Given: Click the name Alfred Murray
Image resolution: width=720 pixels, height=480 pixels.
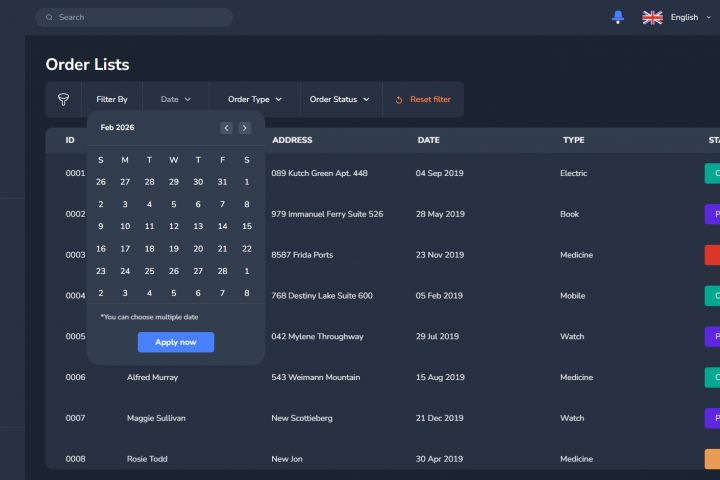Looking at the screenshot, I should tap(152, 377).
